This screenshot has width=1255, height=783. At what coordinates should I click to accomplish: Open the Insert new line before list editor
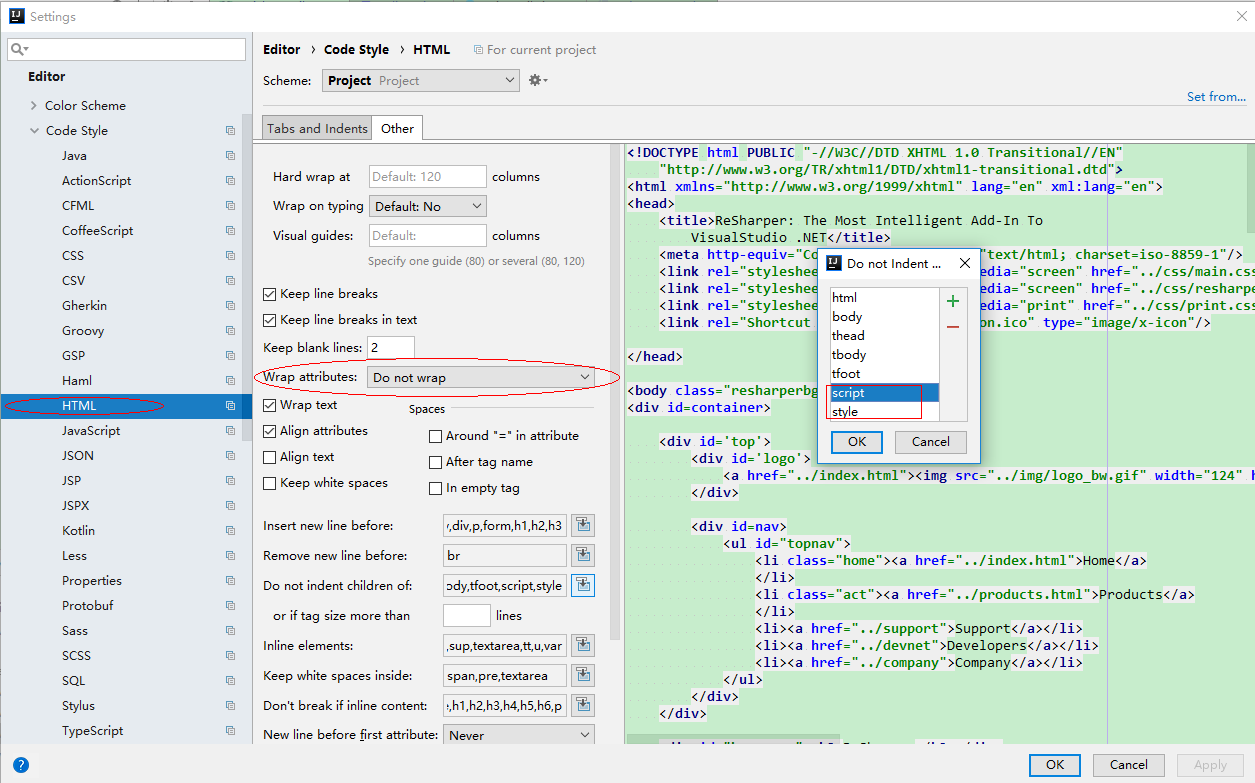point(583,526)
